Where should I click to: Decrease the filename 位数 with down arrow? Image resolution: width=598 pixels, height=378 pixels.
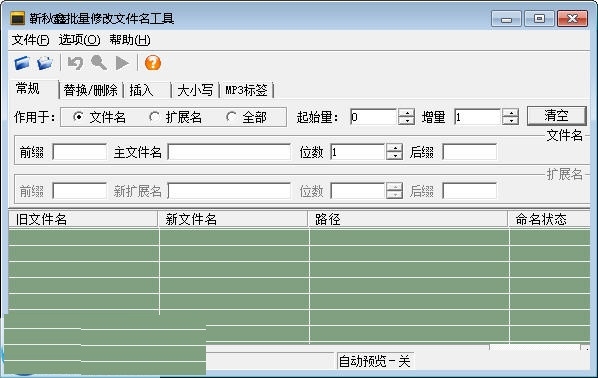(x=394, y=156)
